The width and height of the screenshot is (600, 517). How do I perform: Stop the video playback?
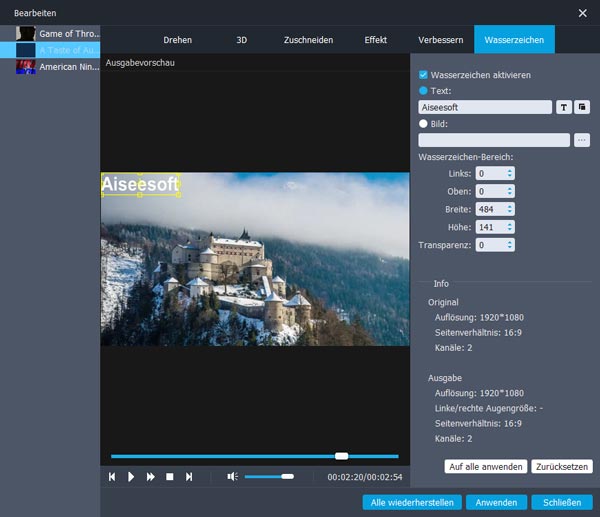[x=170, y=477]
